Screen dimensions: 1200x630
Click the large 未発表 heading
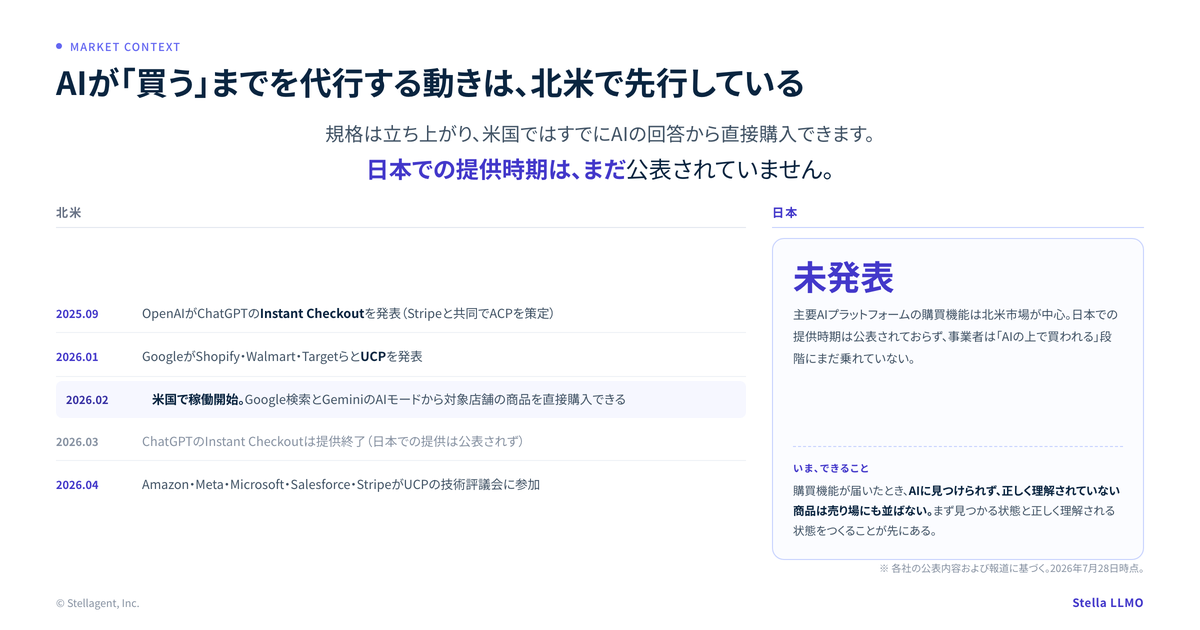coord(843,278)
